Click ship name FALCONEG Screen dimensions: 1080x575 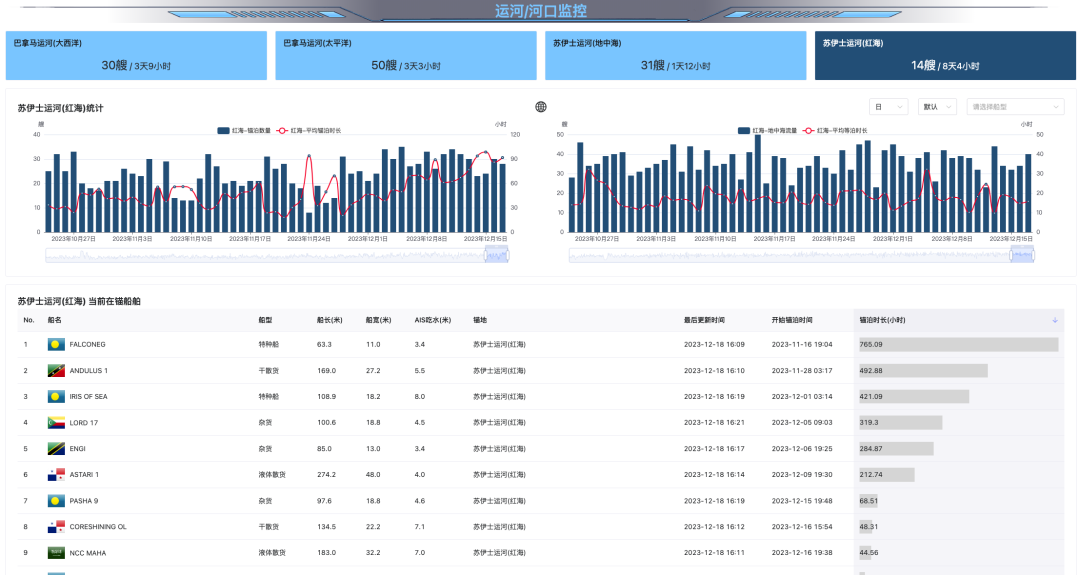click(x=87, y=344)
